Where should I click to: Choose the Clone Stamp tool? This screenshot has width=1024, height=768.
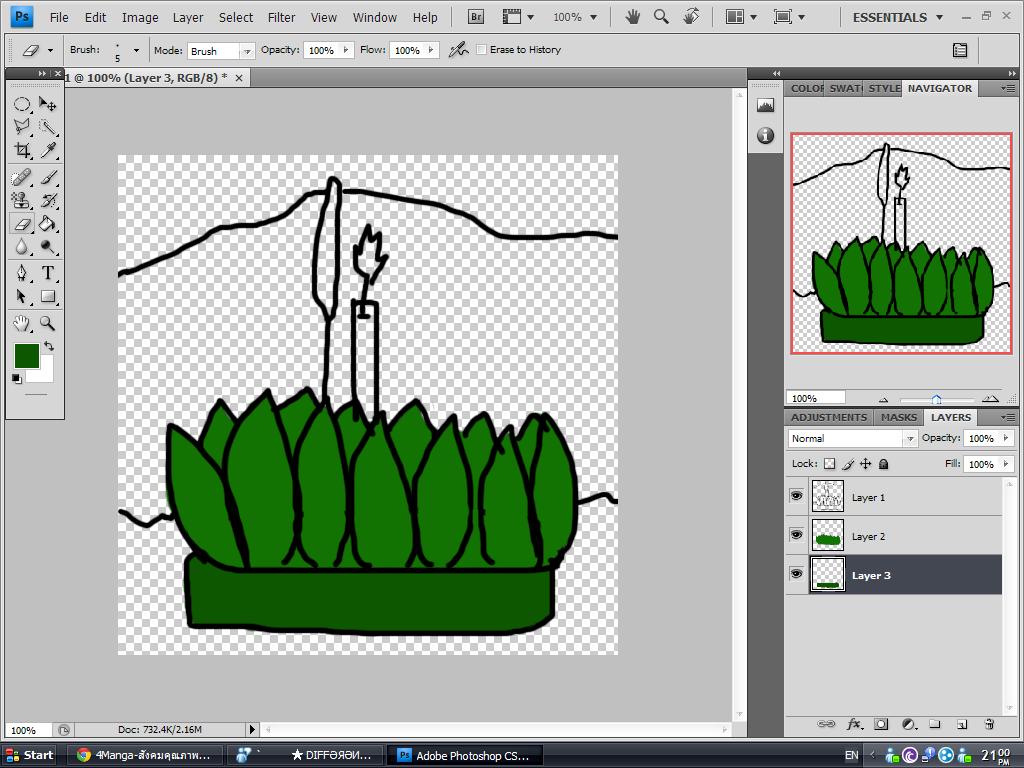(x=21, y=200)
